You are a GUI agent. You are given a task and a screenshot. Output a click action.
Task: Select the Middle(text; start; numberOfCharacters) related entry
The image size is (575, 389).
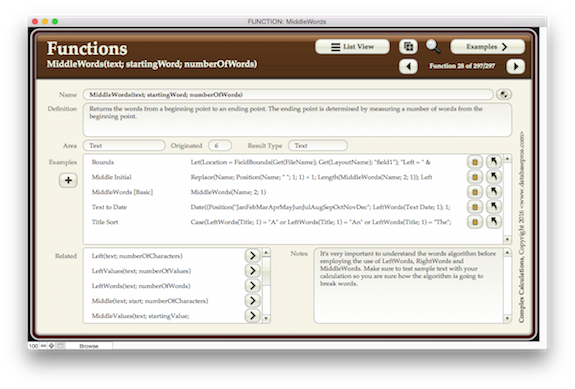pyautogui.click(x=150, y=301)
